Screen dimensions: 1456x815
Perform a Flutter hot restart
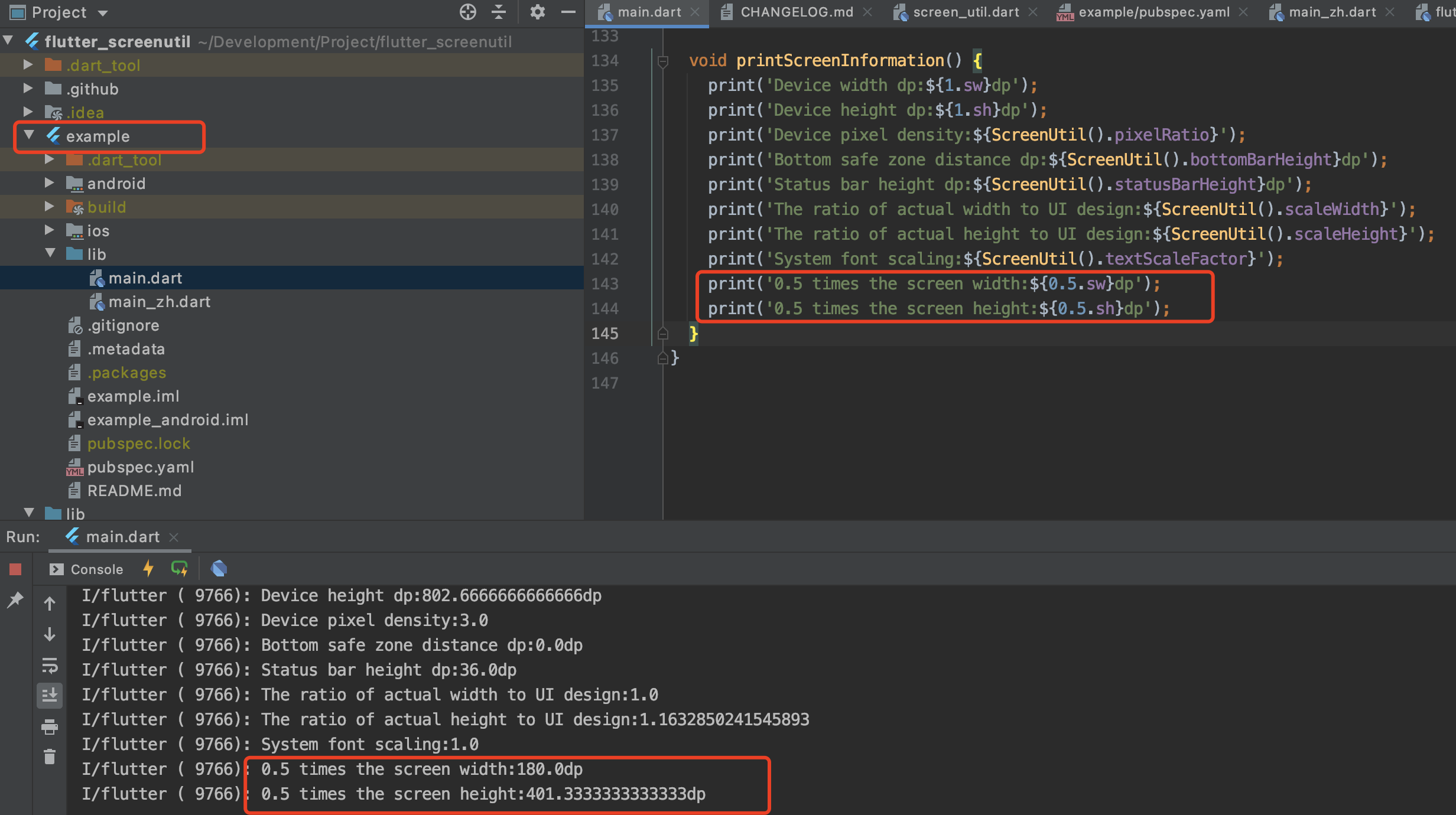pos(179,569)
